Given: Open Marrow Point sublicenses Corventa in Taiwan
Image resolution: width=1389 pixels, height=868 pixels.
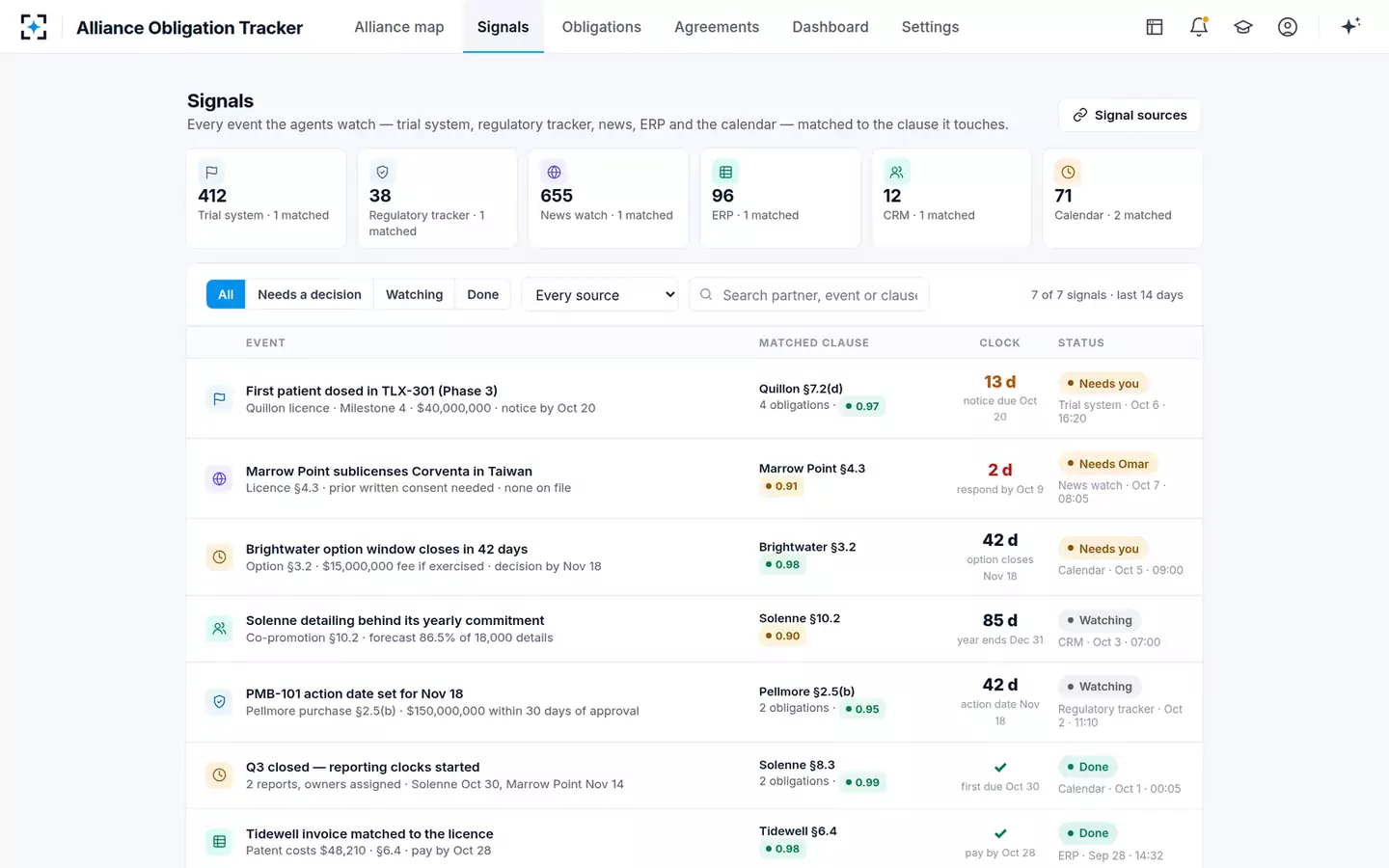Looking at the screenshot, I should click(x=389, y=471).
